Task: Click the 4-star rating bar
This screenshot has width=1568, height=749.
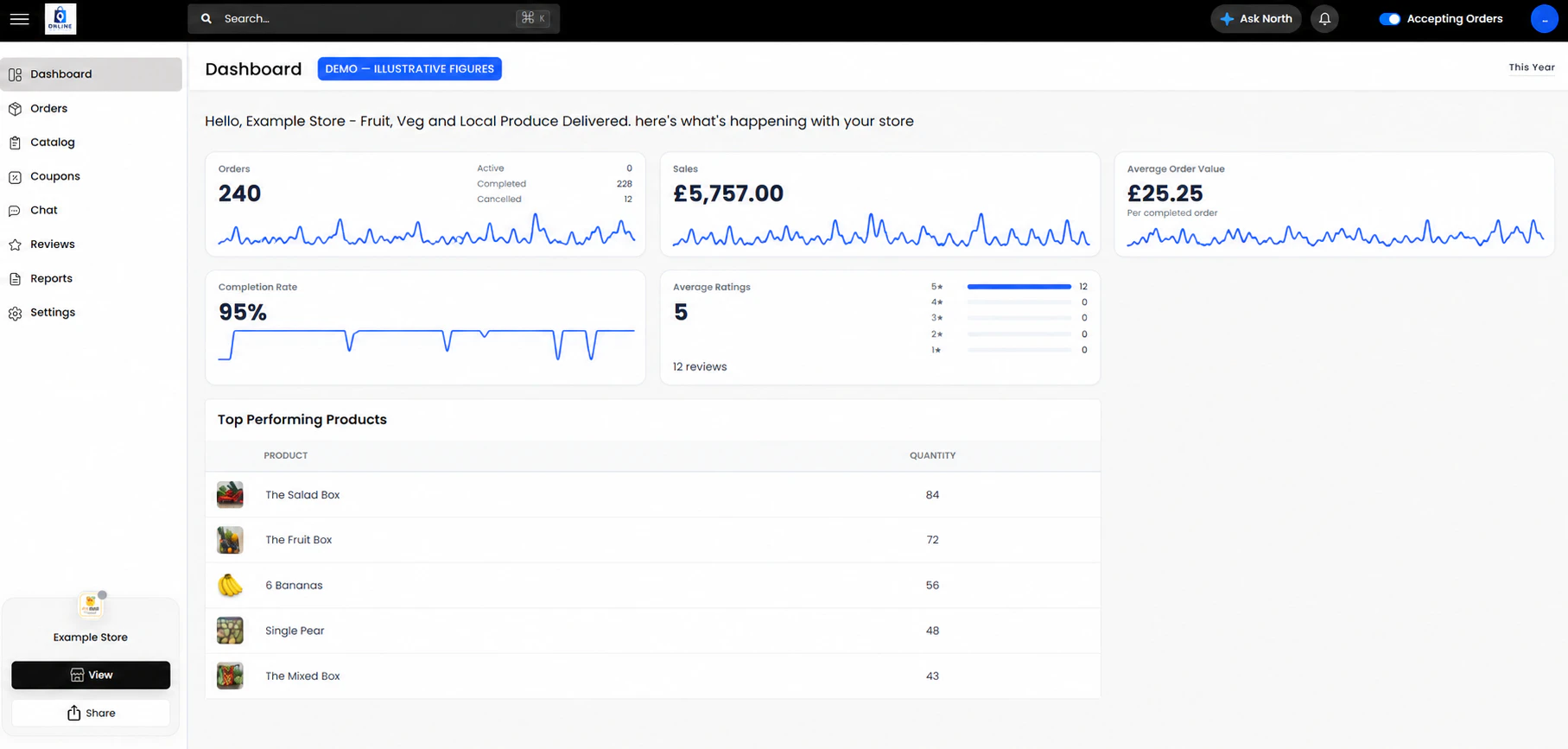Action: (1019, 302)
